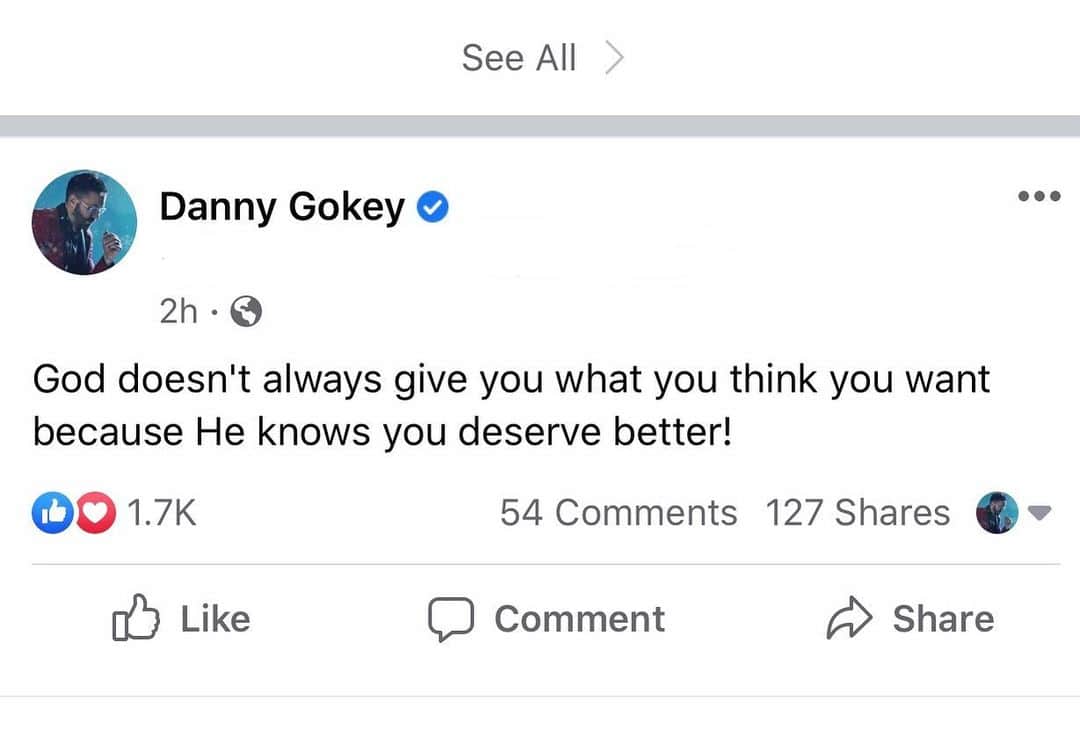Open the three-dot post options menu

click(1039, 196)
